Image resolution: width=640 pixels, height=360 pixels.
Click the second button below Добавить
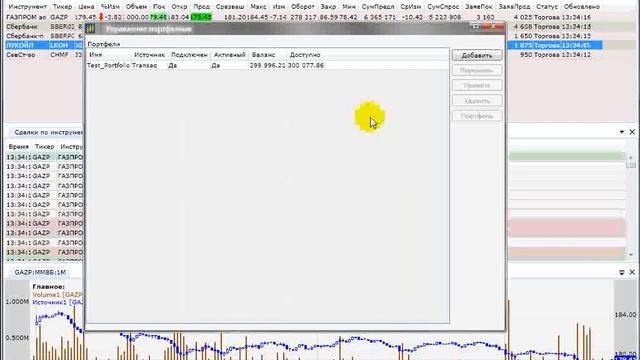click(477, 86)
